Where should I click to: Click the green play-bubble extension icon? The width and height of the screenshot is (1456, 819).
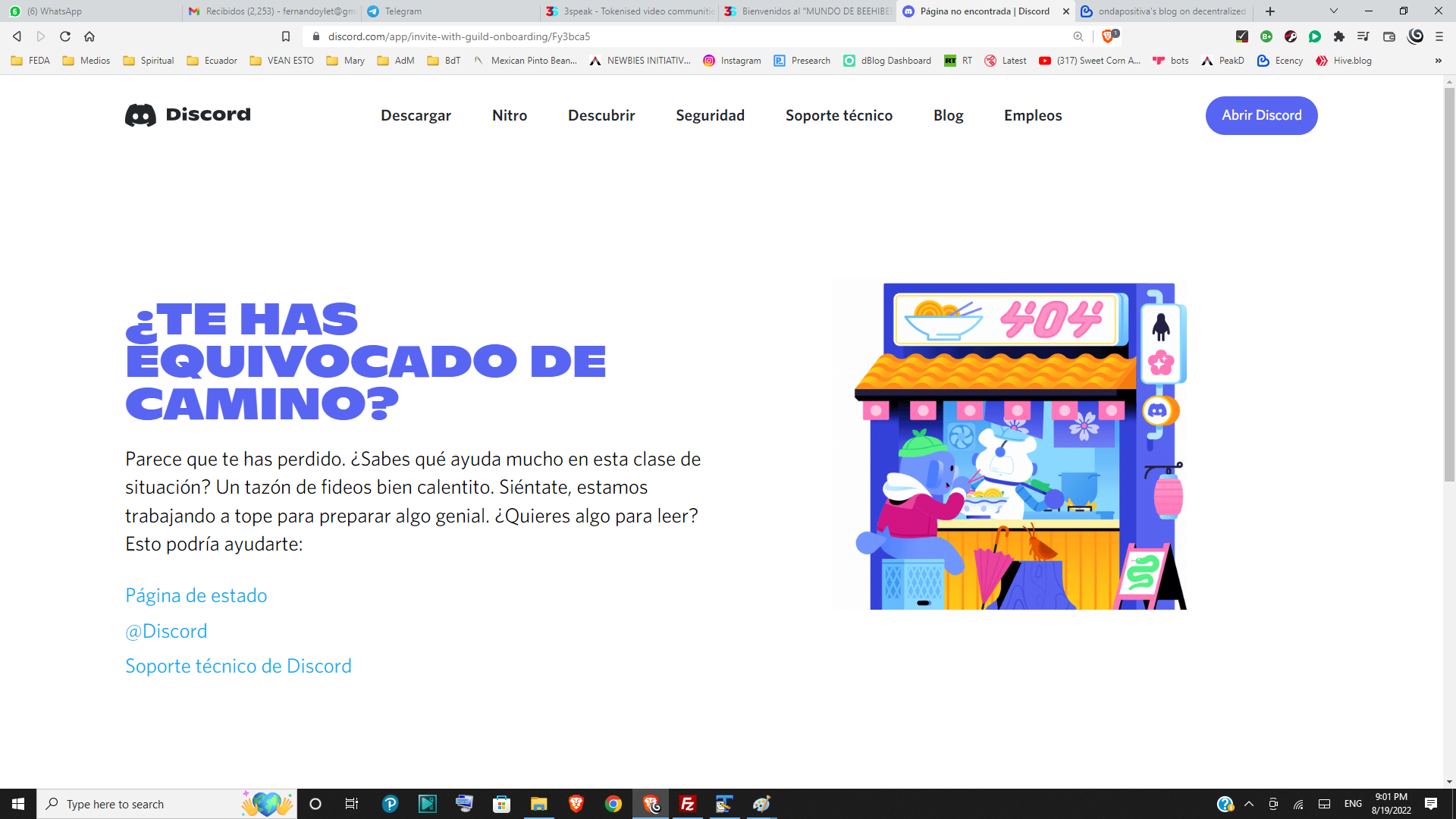coord(1315,36)
